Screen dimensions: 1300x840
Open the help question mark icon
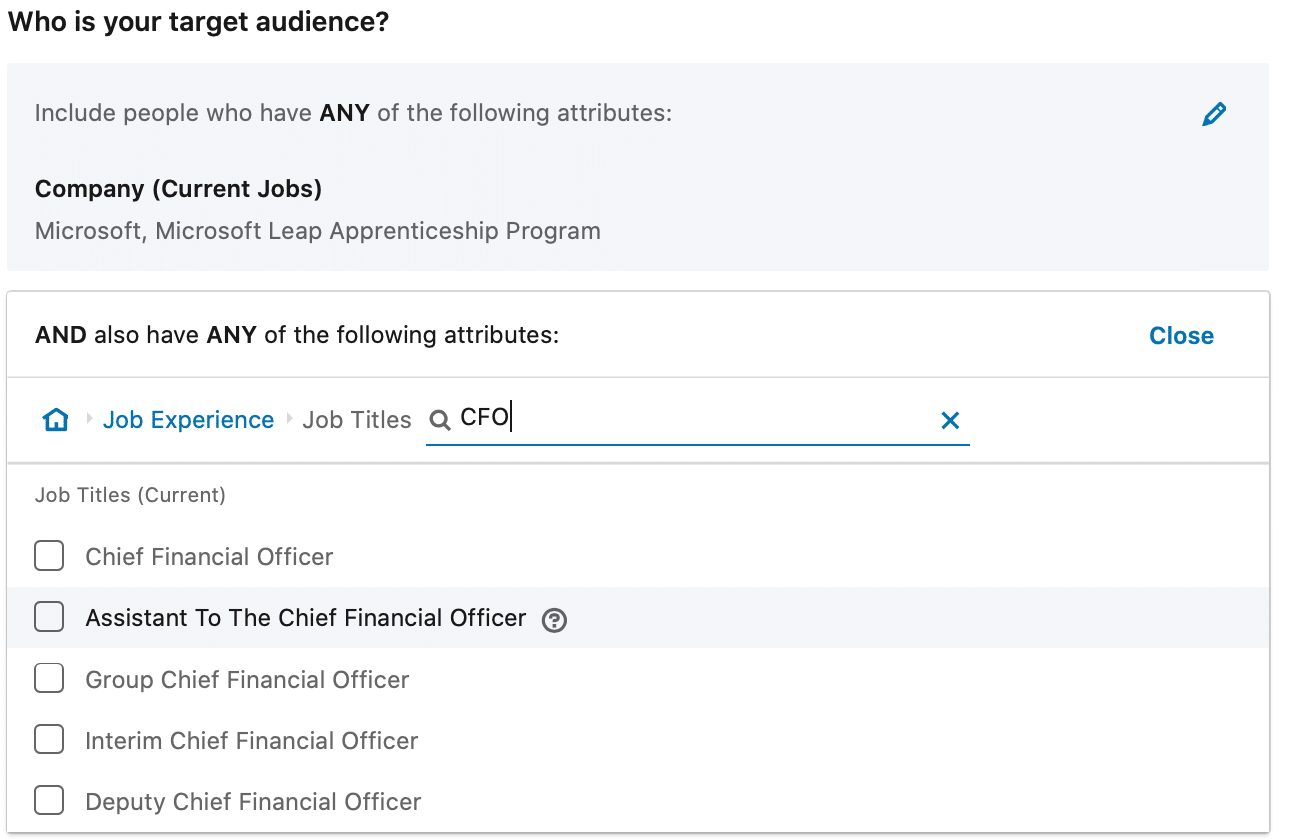[x=554, y=620]
